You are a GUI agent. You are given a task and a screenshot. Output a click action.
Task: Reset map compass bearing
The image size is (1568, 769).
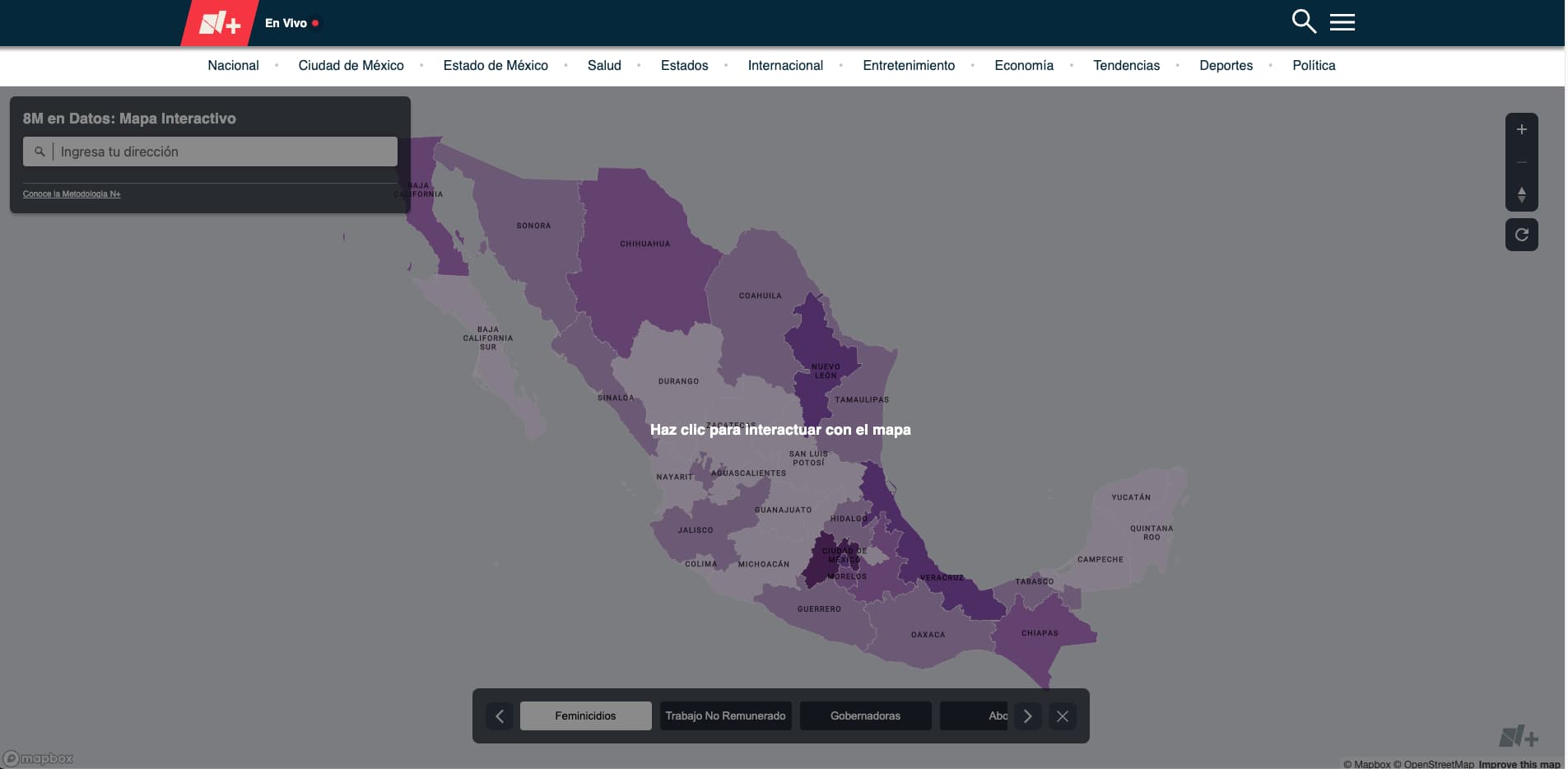[1521, 195]
